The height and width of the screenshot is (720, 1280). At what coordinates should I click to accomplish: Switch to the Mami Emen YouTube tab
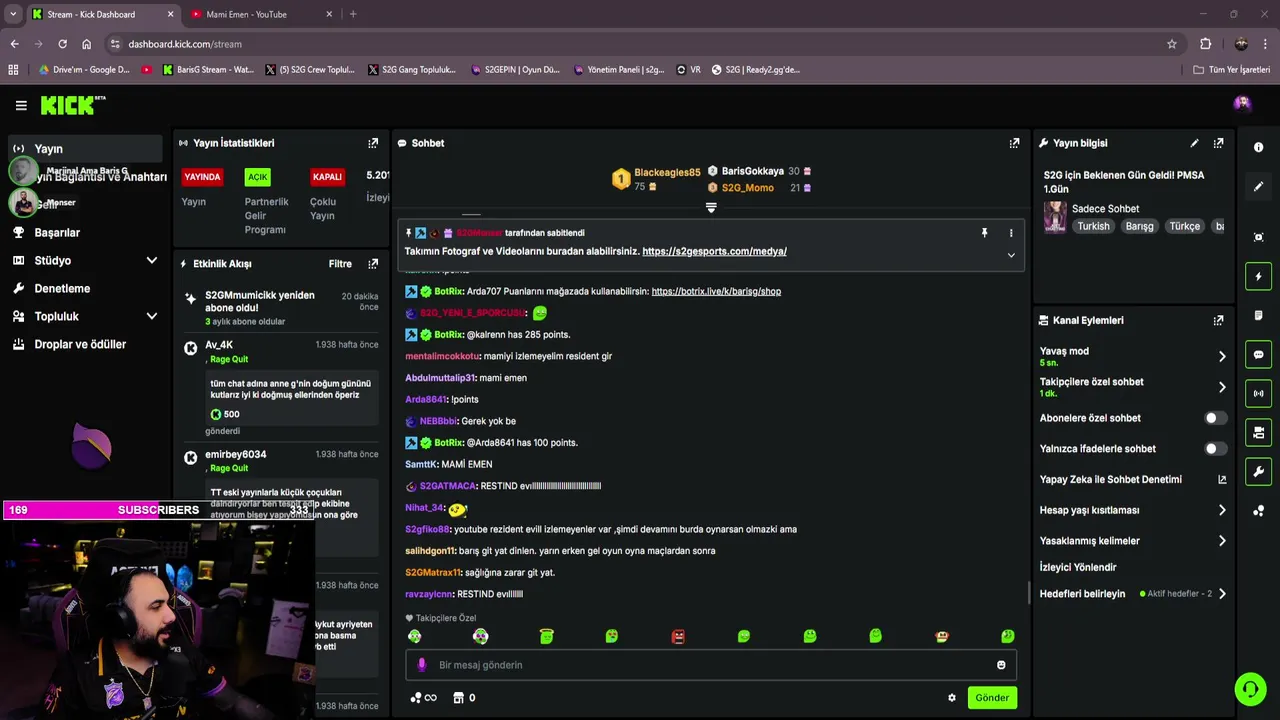(x=262, y=14)
